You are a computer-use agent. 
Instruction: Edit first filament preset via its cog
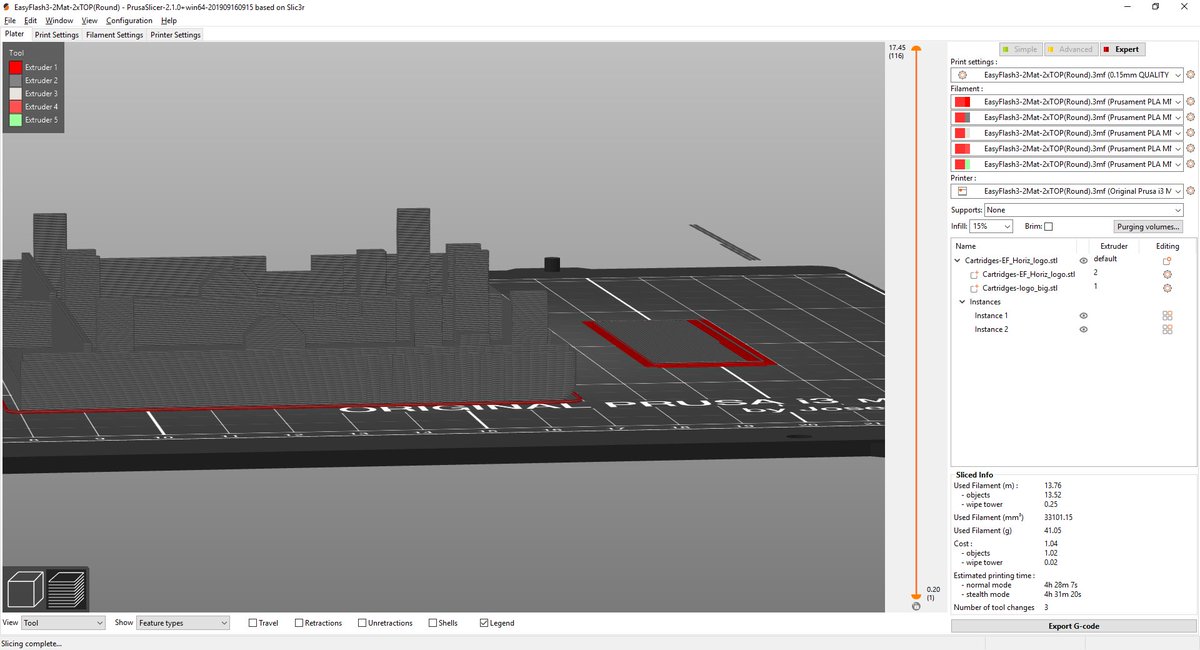coord(1191,102)
